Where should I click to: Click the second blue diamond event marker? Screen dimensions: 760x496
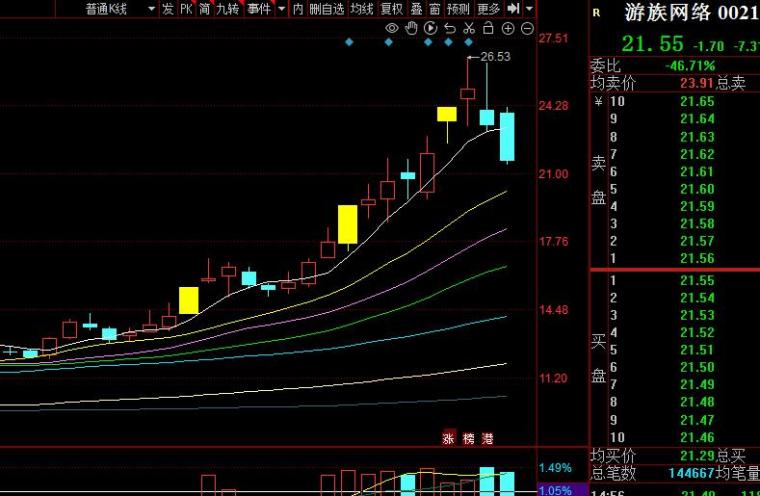[388, 42]
